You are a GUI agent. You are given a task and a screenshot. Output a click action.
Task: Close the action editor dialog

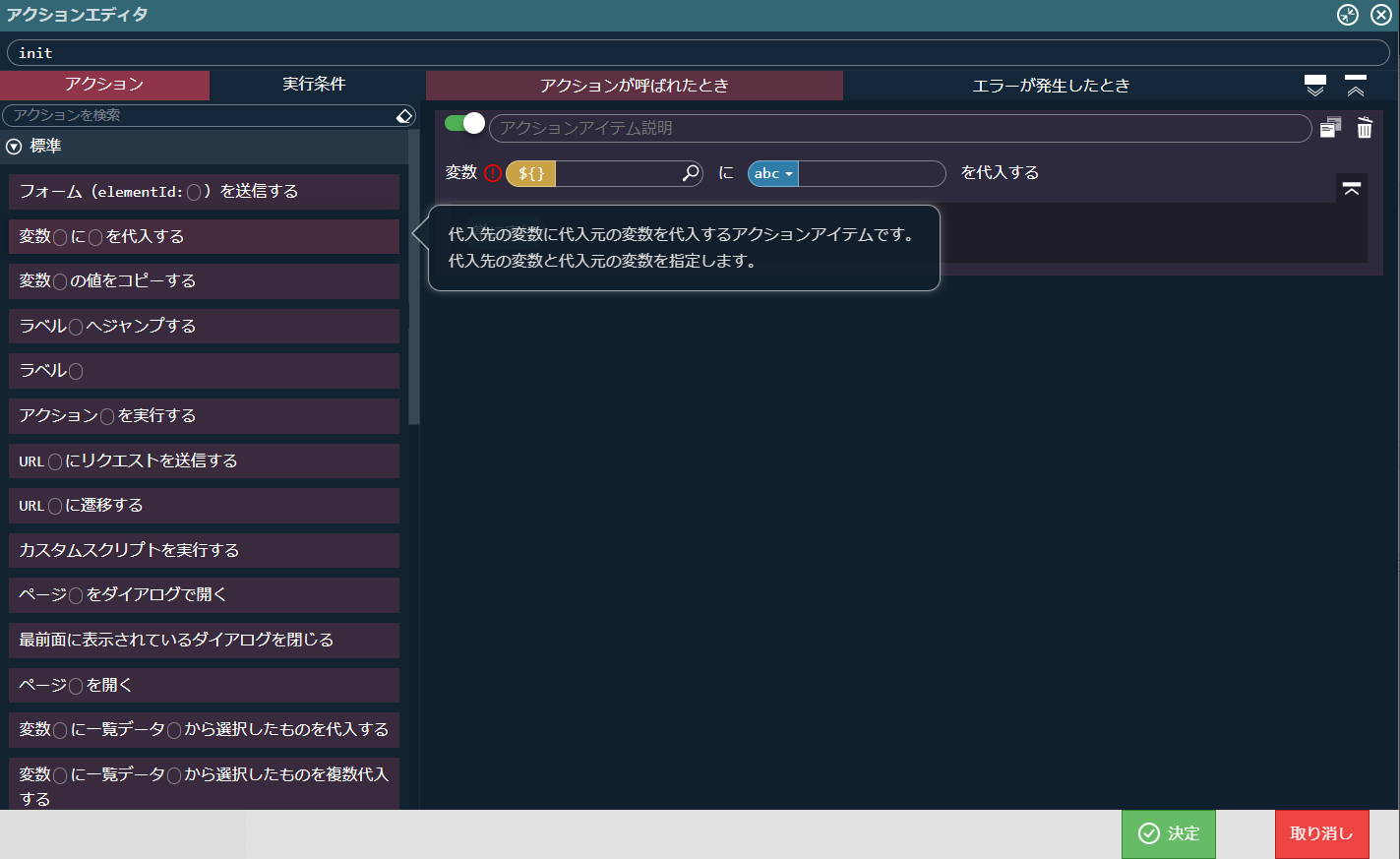click(x=1381, y=15)
